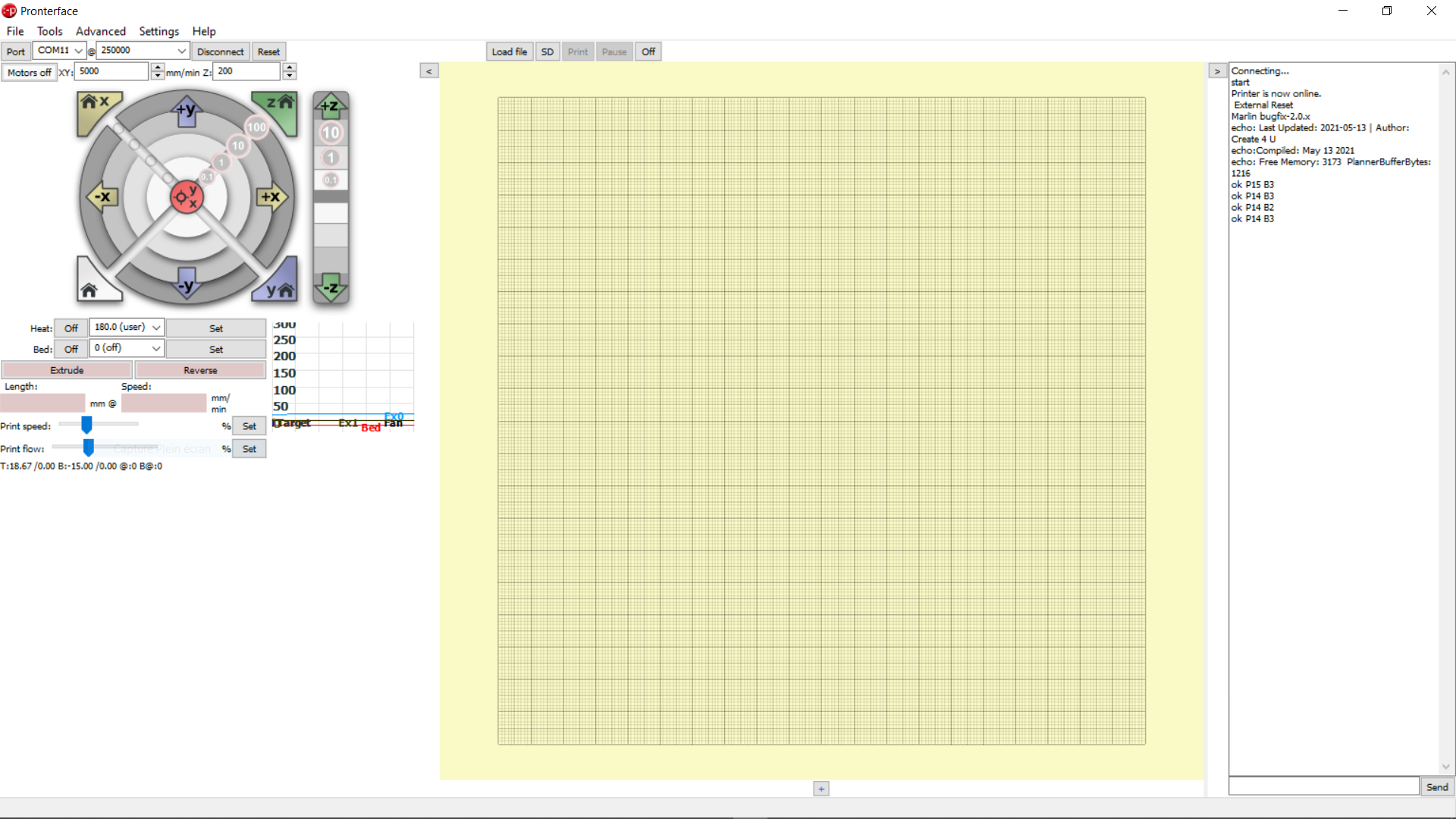Select the 1 mm XY step circle

click(221, 162)
